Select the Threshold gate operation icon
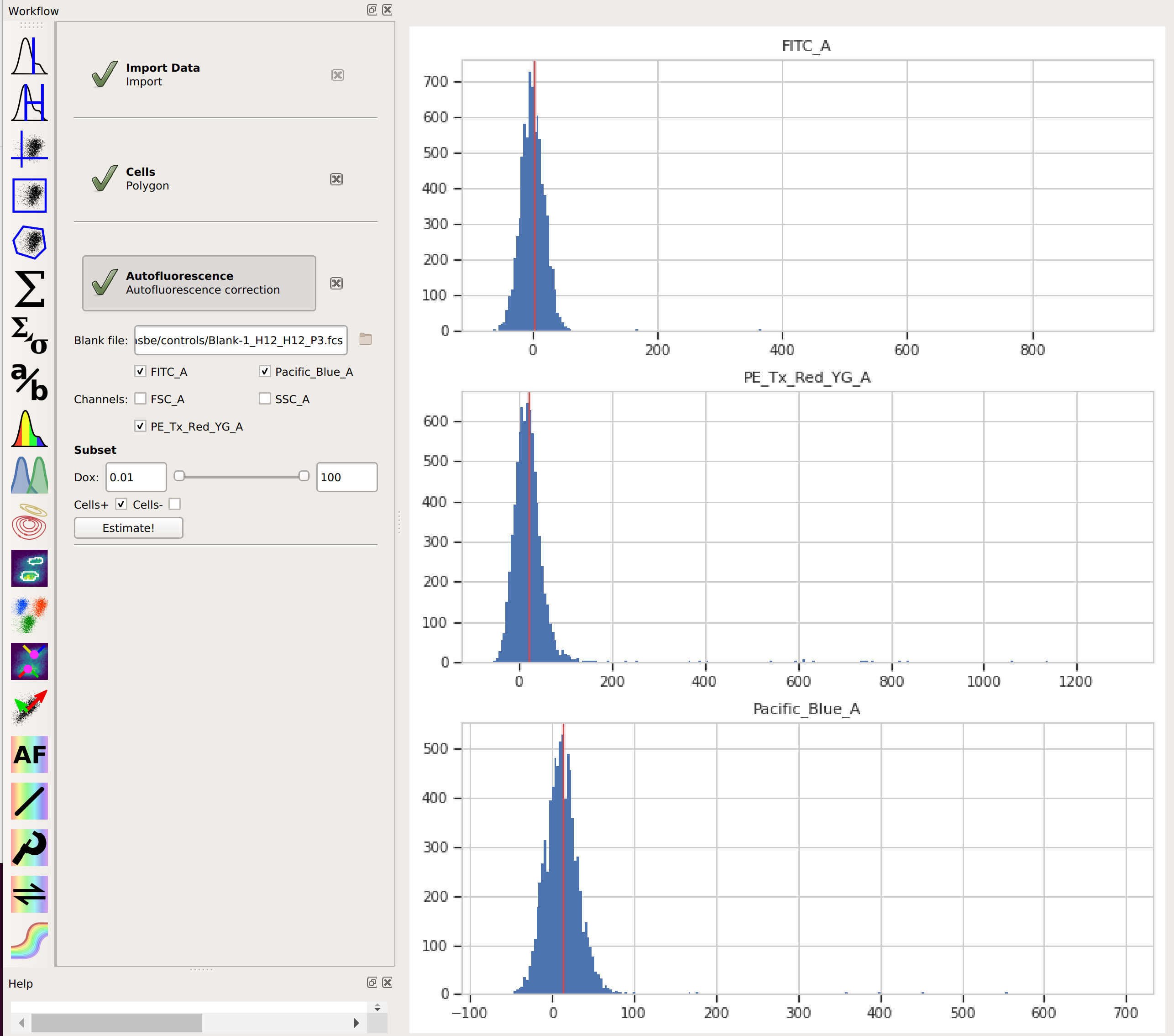This screenshot has width=1174, height=1036. click(x=29, y=56)
